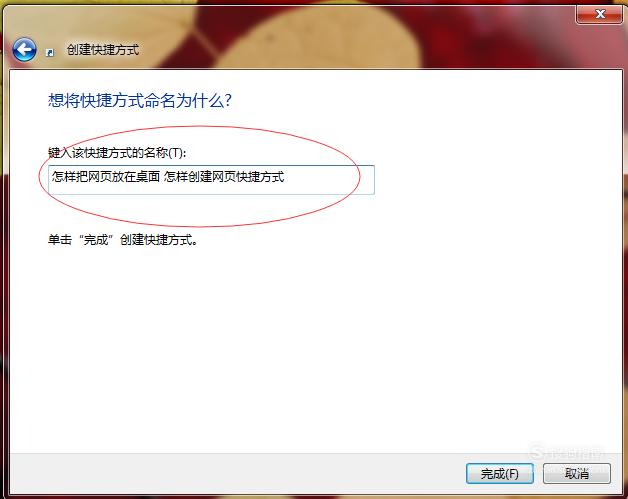Click the small shortcut icon beside title

point(50,52)
